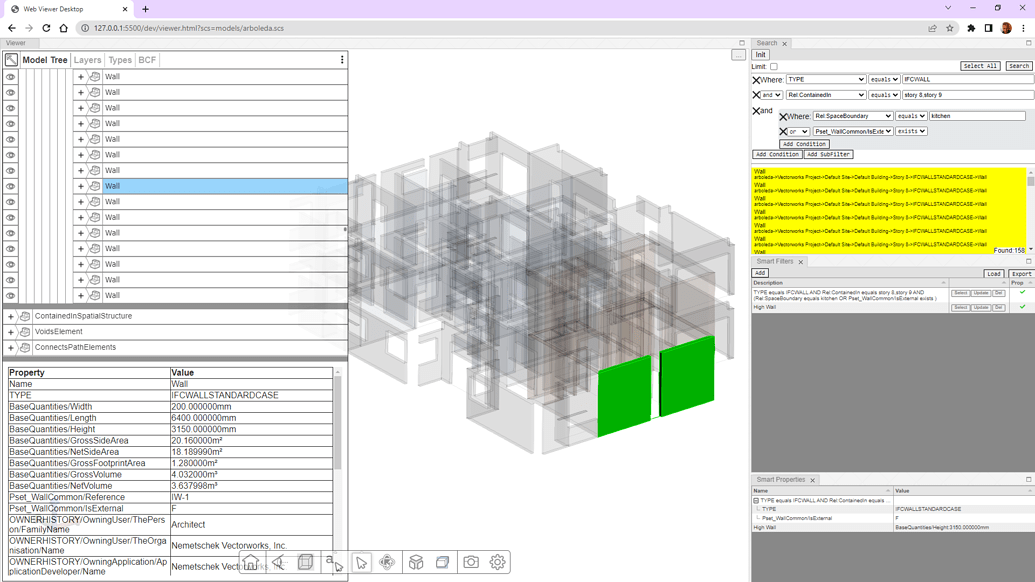1035x582 pixels.
Task: Open the 'exists' operator dropdown
Action: (x=912, y=131)
